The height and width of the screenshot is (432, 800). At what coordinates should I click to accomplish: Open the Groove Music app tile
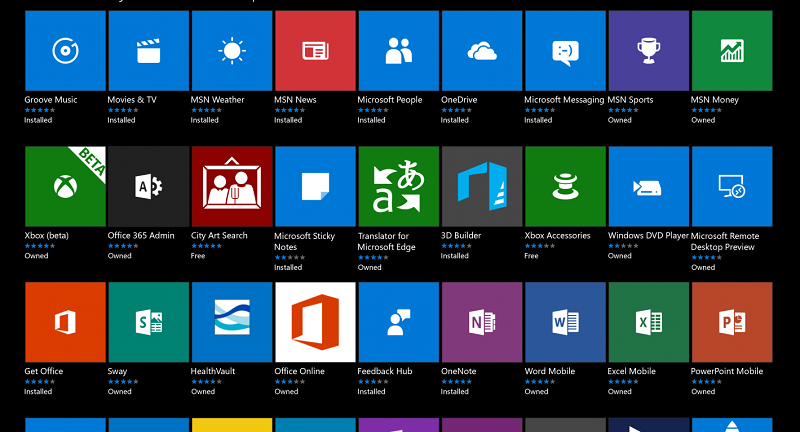65,51
